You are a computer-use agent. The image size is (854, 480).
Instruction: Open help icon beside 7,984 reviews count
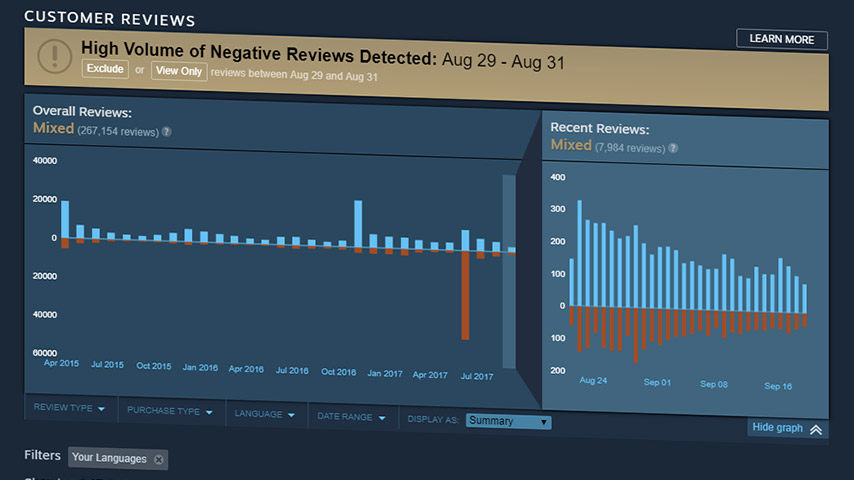tap(673, 148)
